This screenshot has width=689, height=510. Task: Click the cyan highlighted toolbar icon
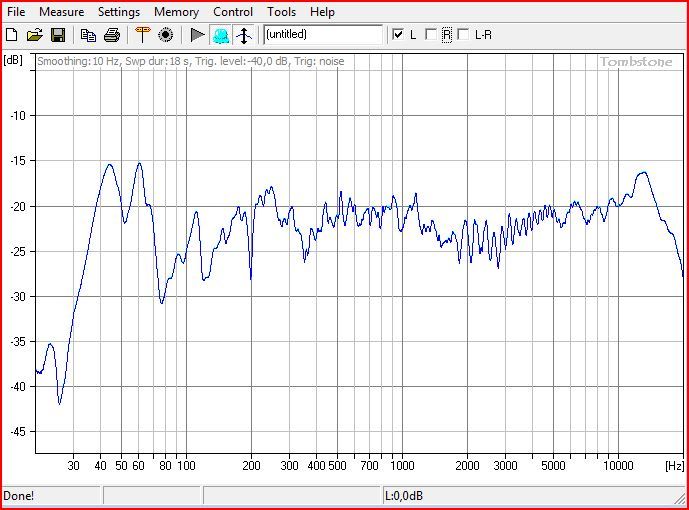[220, 35]
